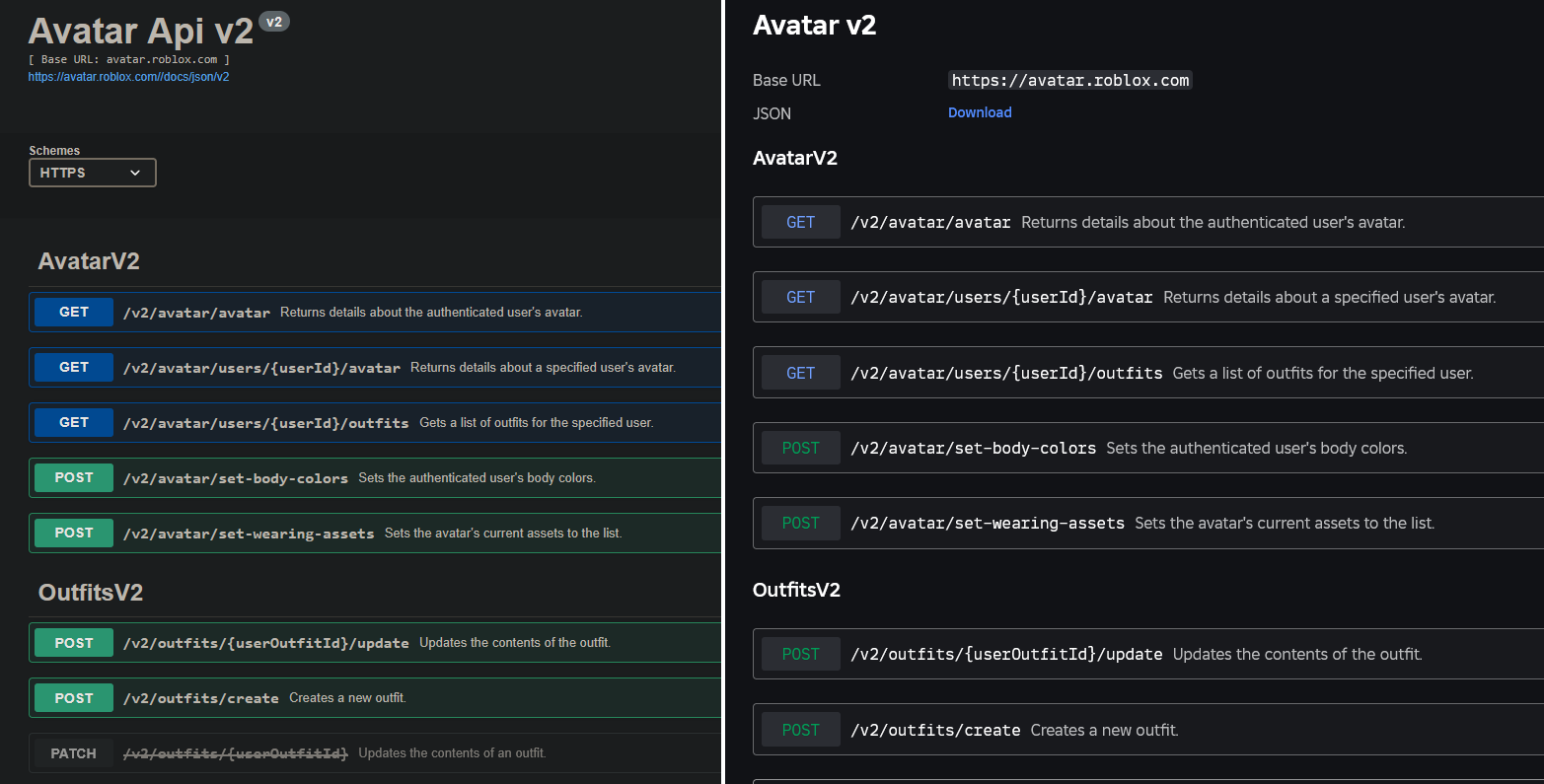Click the v2 version badge
The width and height of the screenshot is (1544, 784).
[x=274, y=22]
